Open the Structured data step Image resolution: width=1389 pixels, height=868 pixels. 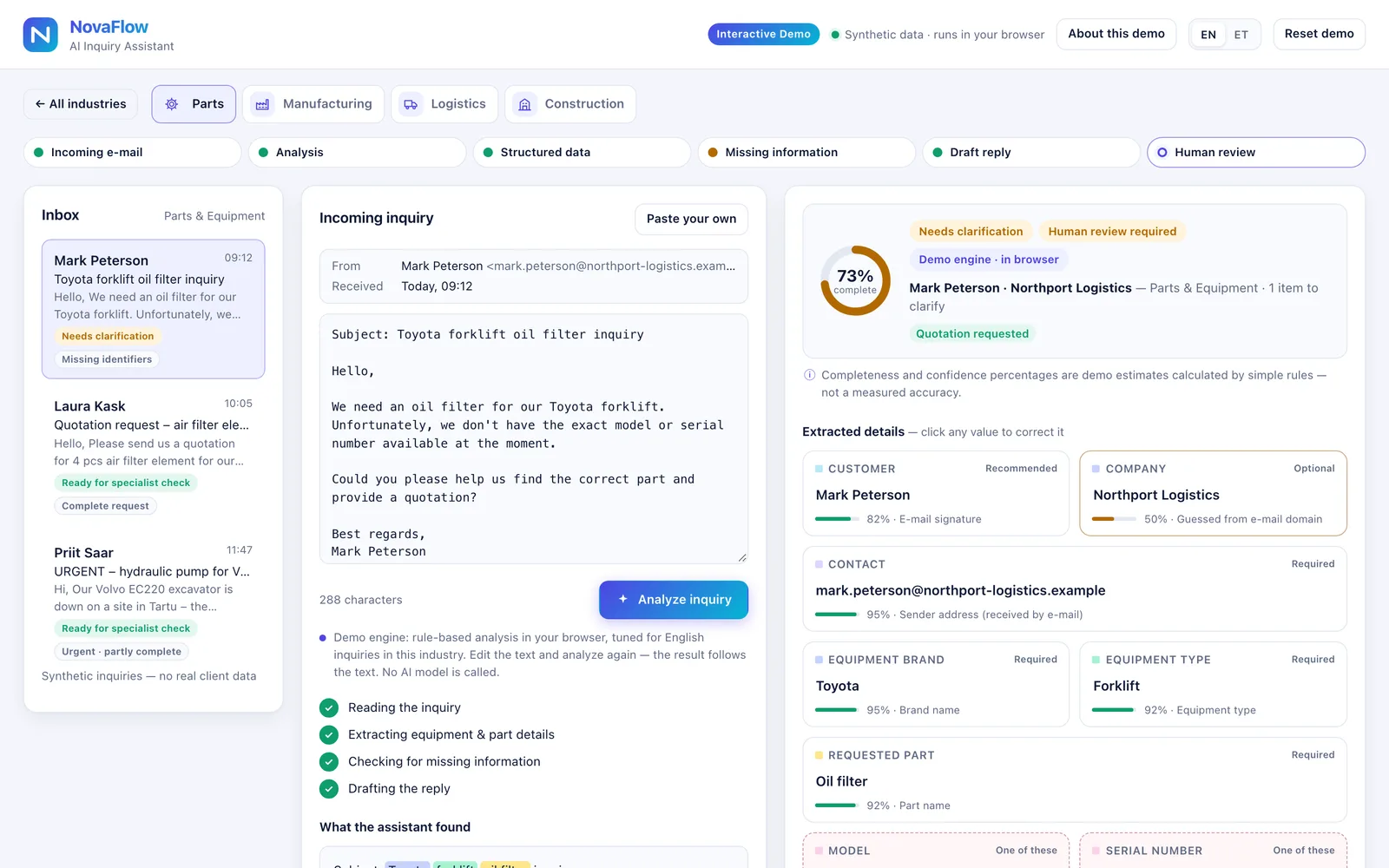click(x=582, y=153)
